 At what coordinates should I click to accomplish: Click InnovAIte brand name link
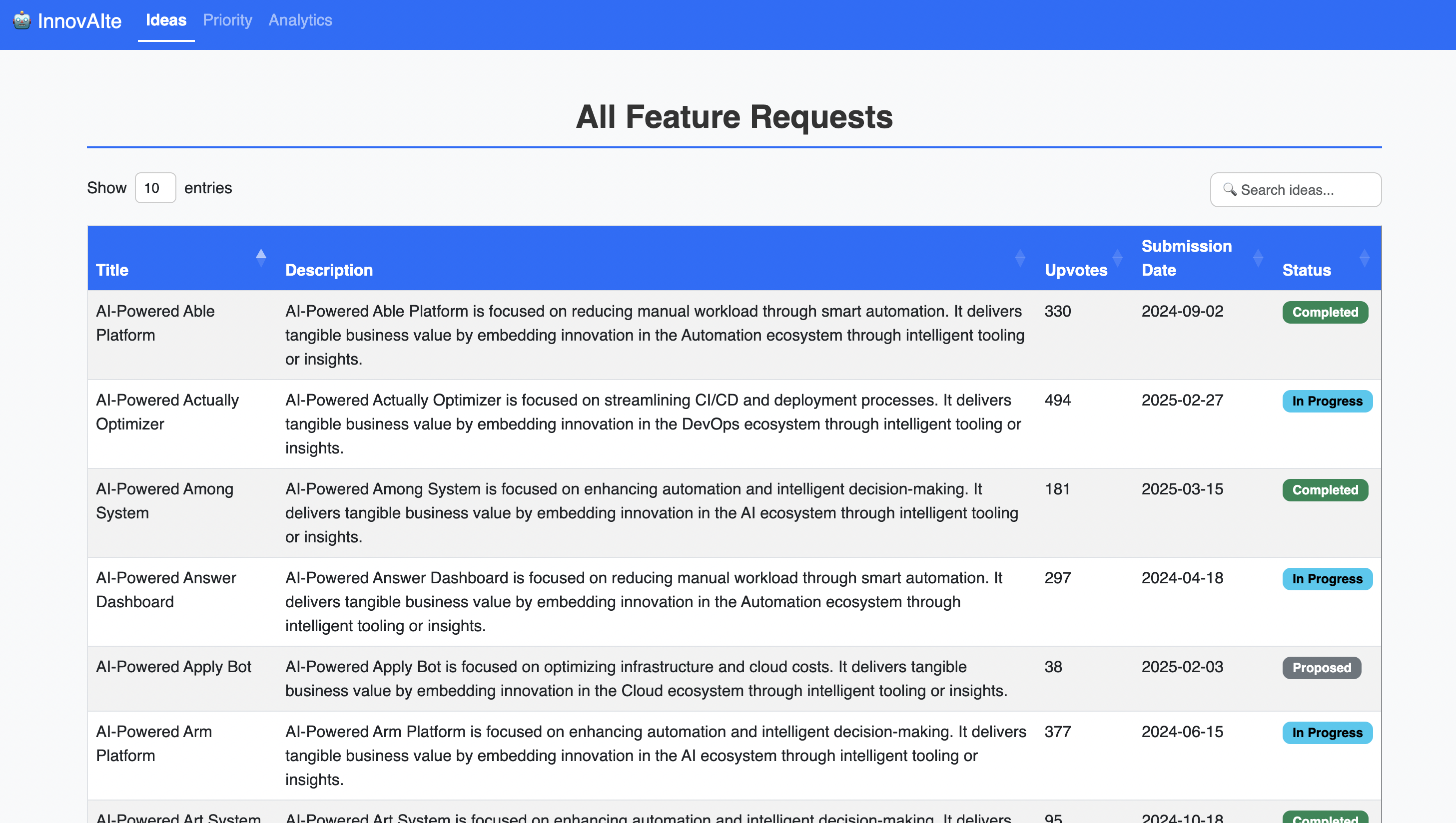(79, 21)
